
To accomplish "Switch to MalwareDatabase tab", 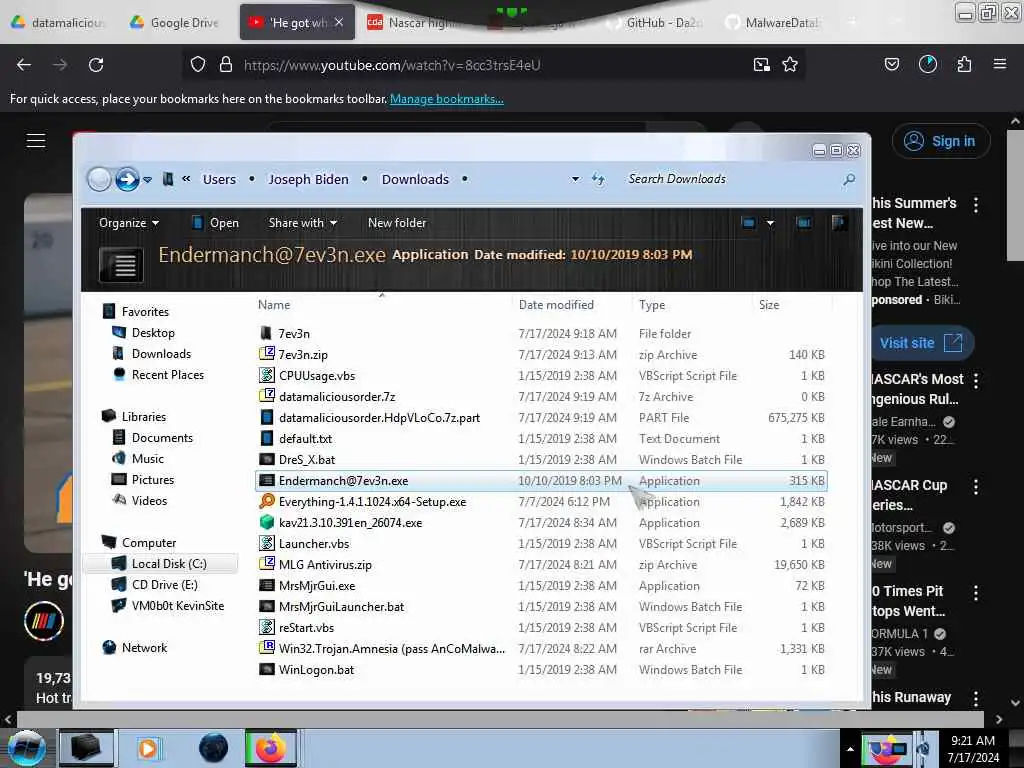I will 775,23.
